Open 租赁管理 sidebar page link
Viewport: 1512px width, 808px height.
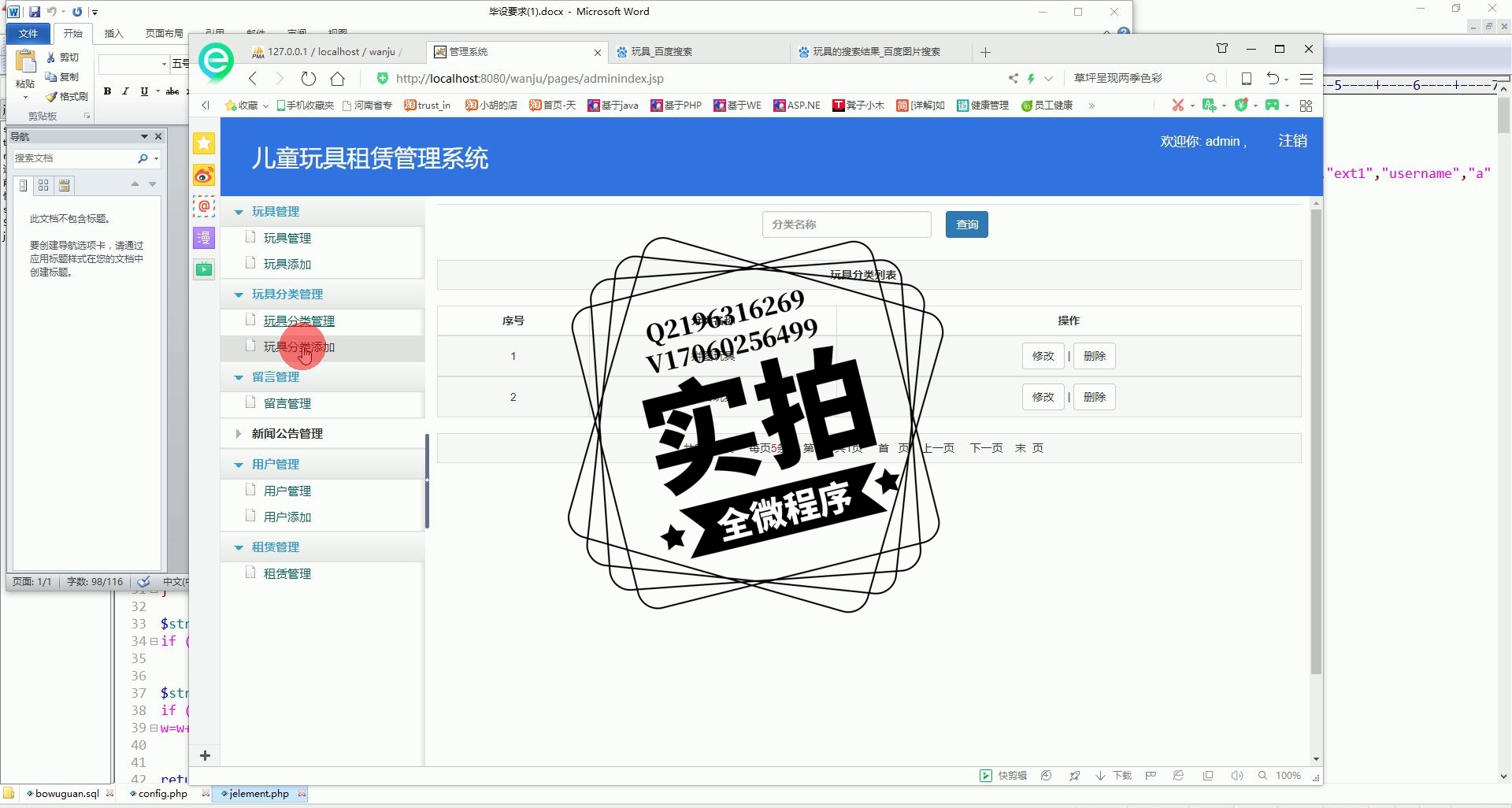point(287,573)
